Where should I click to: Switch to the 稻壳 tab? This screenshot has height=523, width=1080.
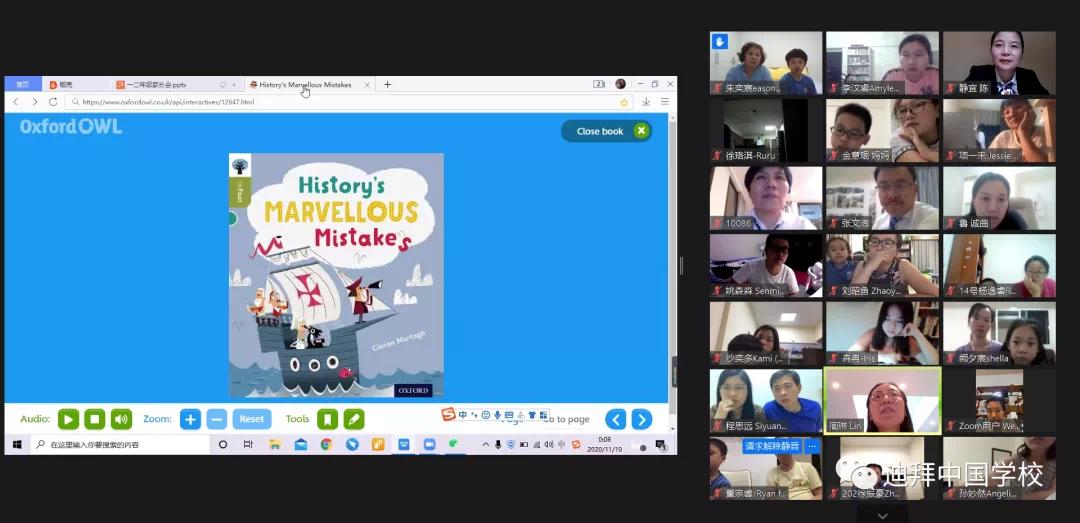[76, 84]
